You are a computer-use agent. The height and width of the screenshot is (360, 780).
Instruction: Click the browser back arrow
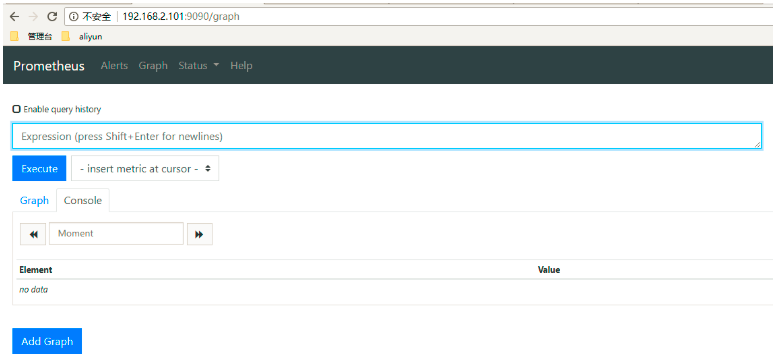pyautogui.click(x=14, y=16)
